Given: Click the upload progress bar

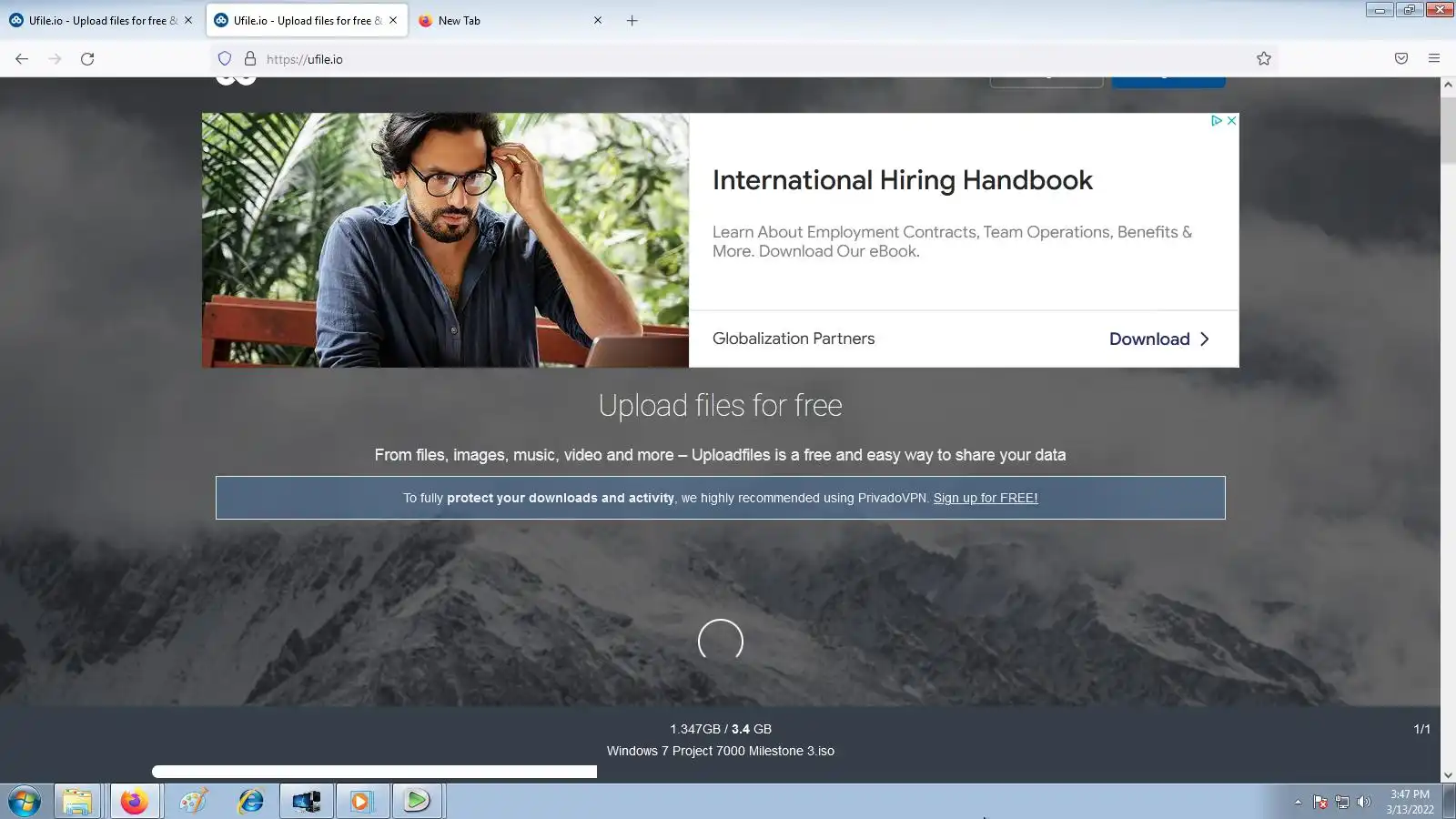Looking at the screenshot, I should point(374,772).
